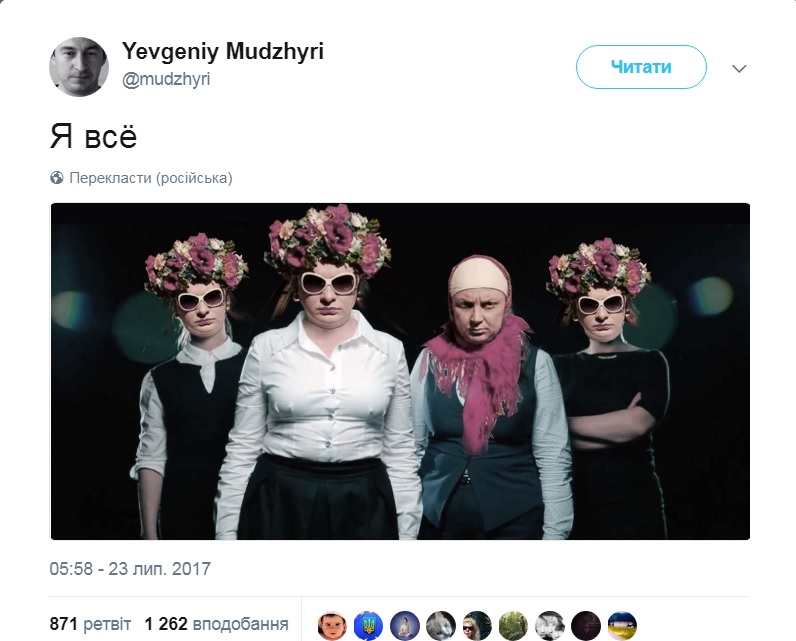Open the blue-yellow lips liker avatar

tap(622, 626)
